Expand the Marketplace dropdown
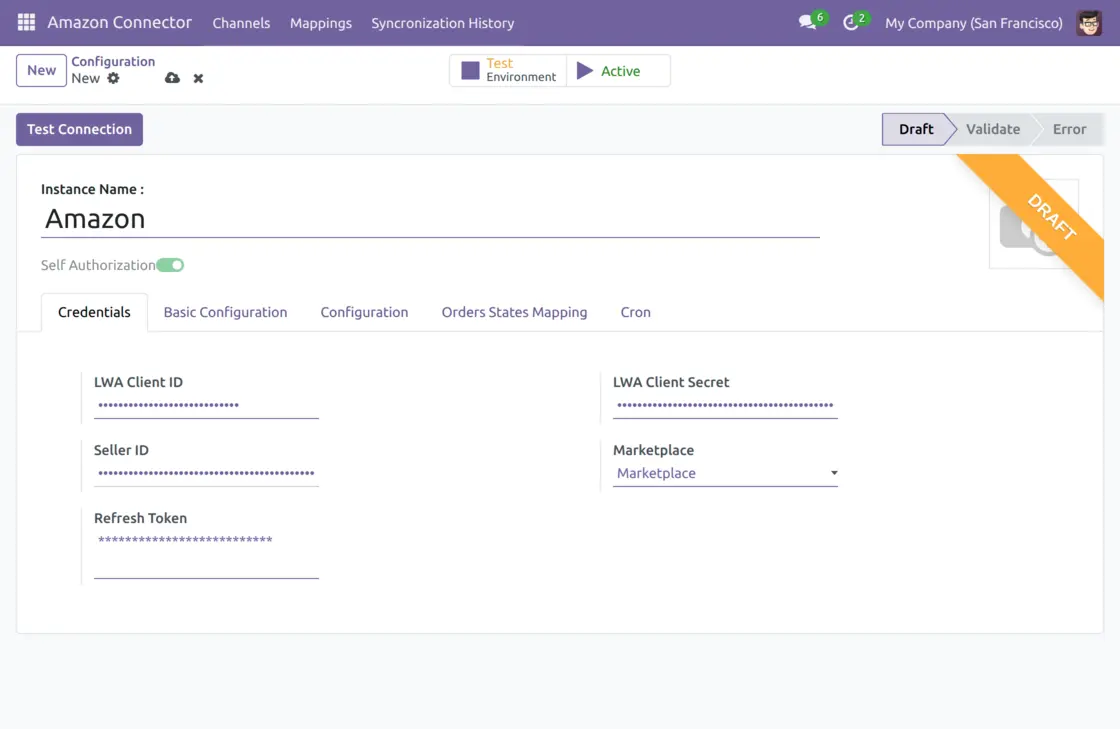Screen dimensions: 1120x729 725,473
